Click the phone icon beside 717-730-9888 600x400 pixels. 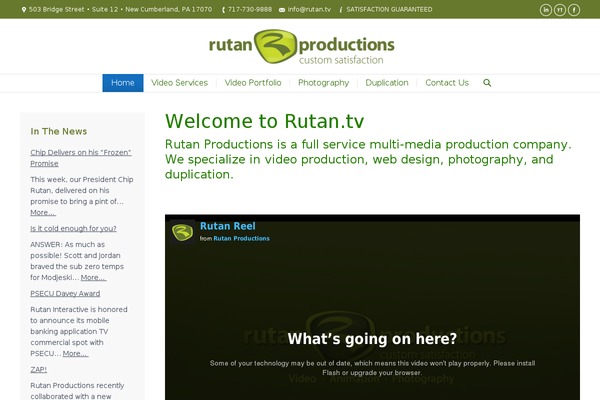coord(223,10)
